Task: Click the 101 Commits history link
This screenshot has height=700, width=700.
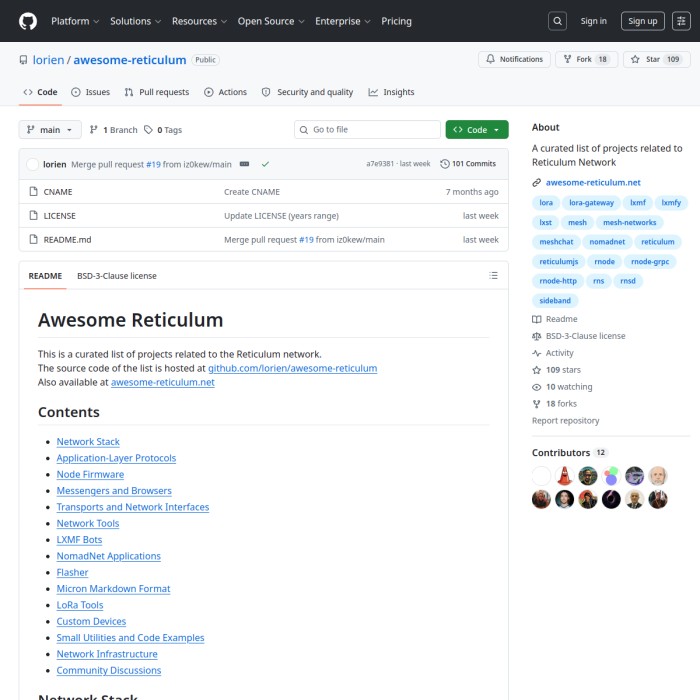Action: (x=468, y=164)
